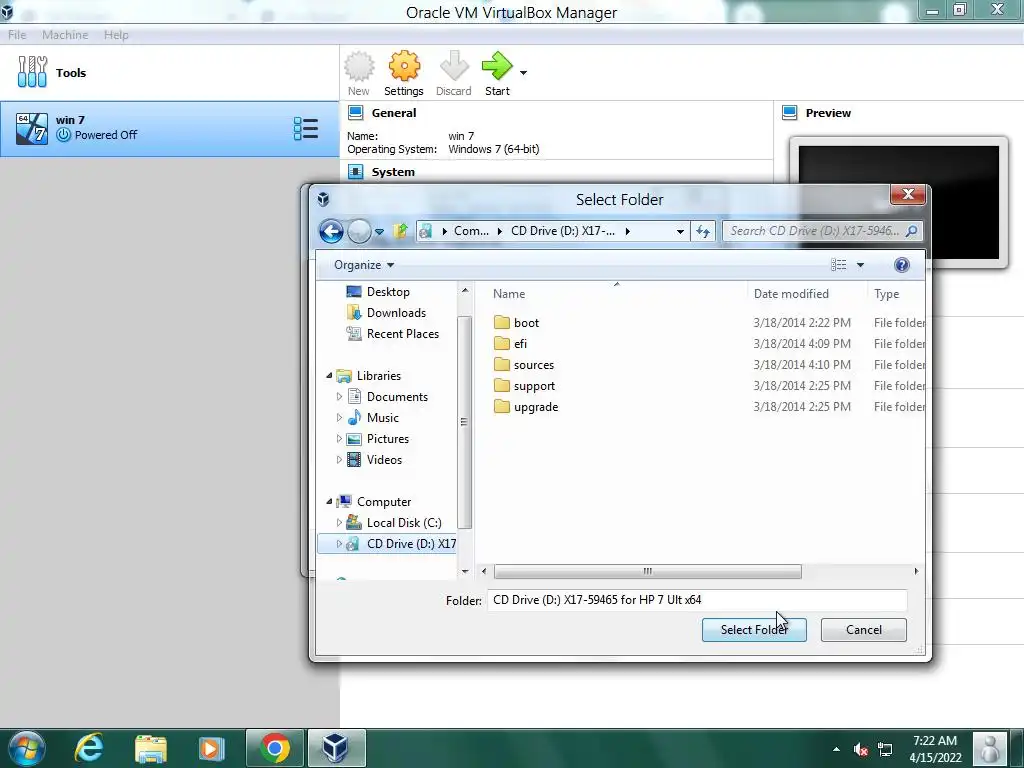Select the upgrade folder
The height and width of the screenshot is (768, 1024).
pyautogui.click(x=536, y=407)
